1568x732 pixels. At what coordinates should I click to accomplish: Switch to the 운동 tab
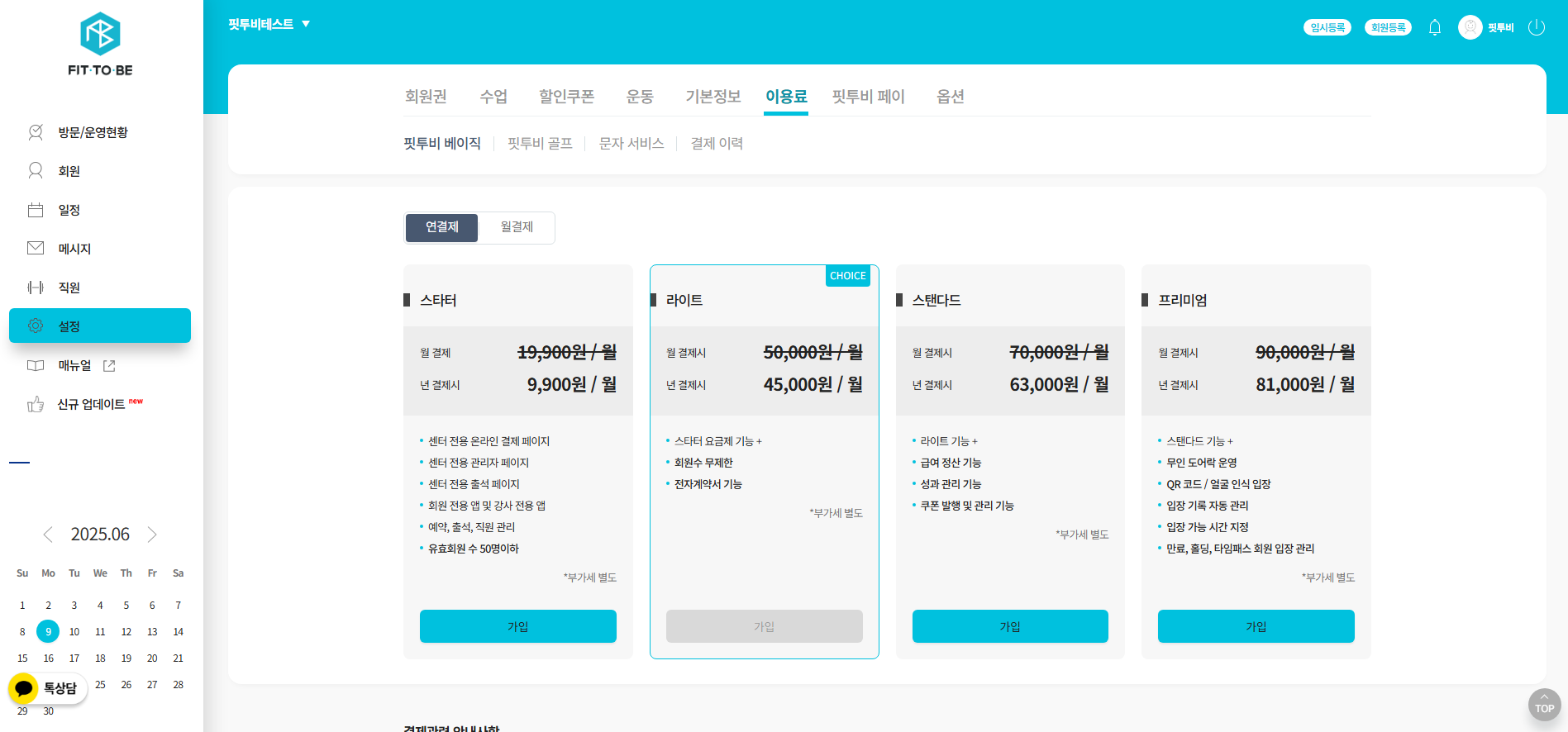(x=640, y=97)
